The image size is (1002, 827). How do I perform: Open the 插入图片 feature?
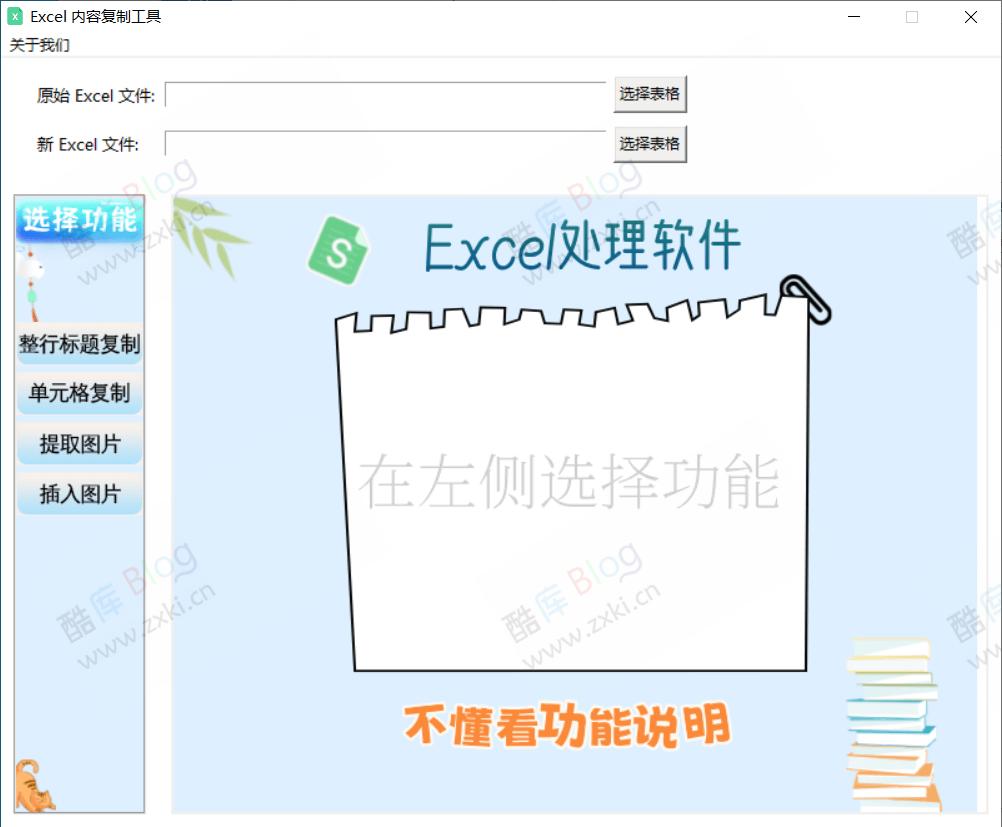(x=78, y=493)
